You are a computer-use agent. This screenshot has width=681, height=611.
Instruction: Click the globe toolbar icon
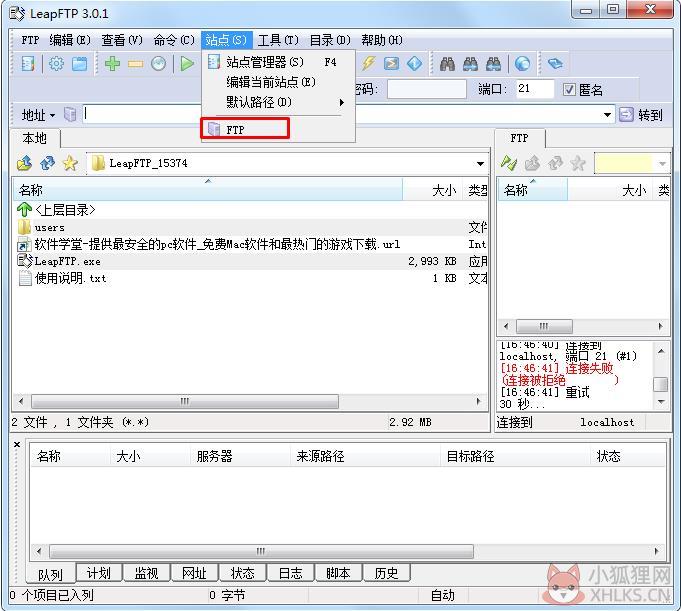(x=522, y=64)
